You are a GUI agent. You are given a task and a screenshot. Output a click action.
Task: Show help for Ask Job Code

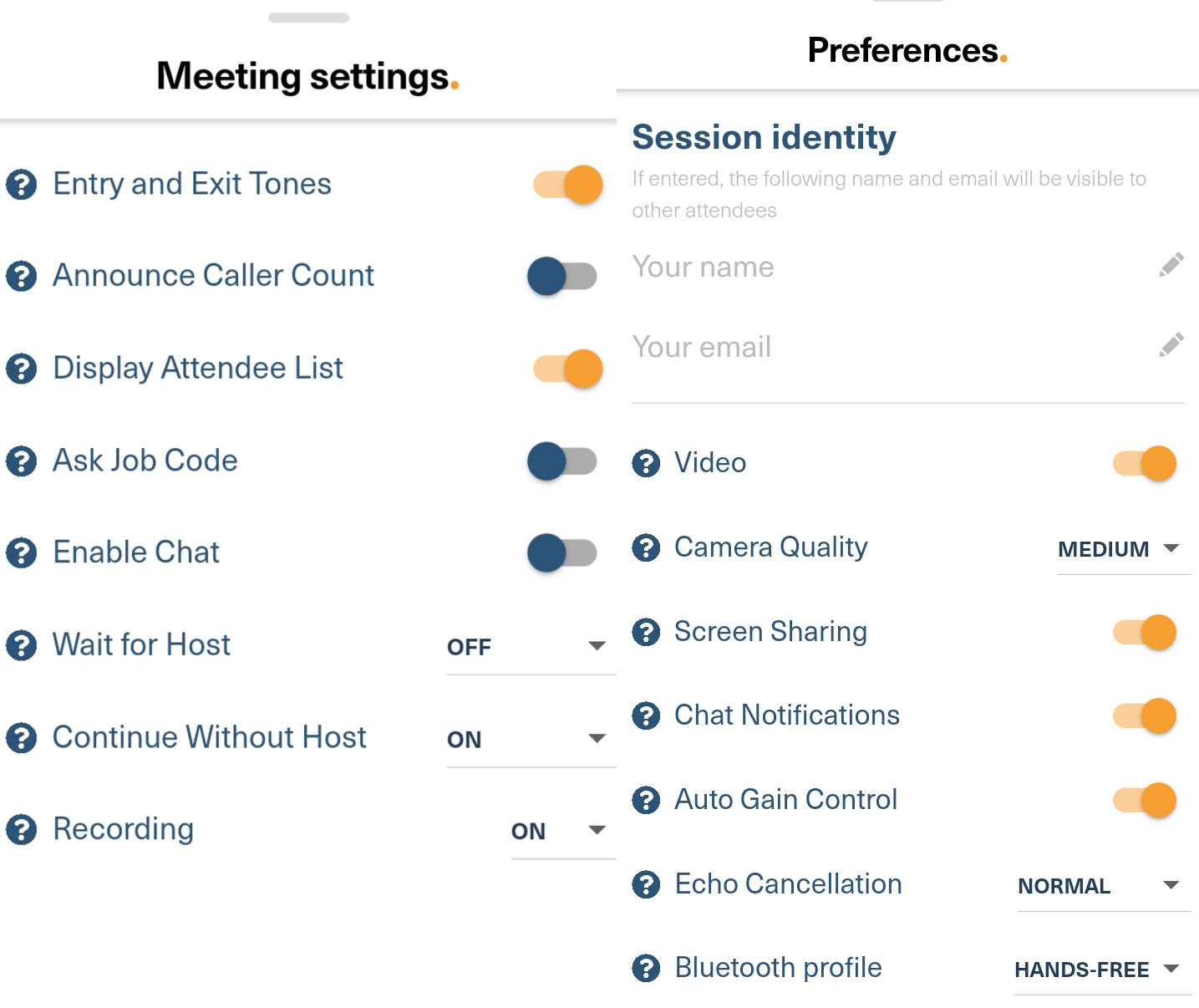(x=21, y=461)
